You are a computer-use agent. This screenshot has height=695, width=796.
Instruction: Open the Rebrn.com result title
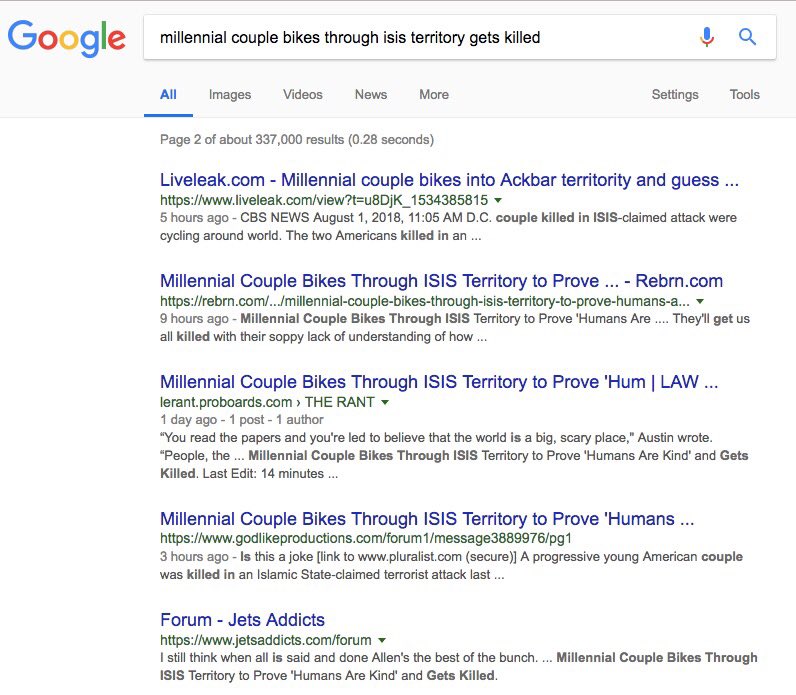point(441,281)
